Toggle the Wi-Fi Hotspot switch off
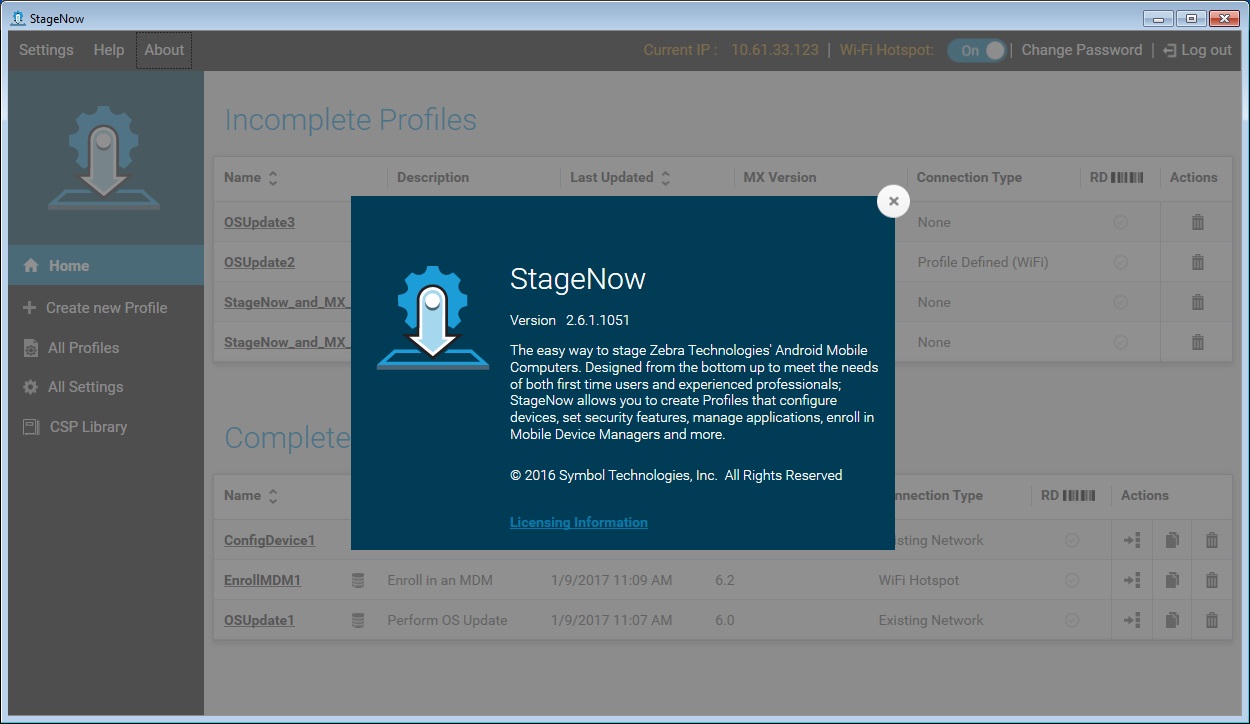 [977, 50]
